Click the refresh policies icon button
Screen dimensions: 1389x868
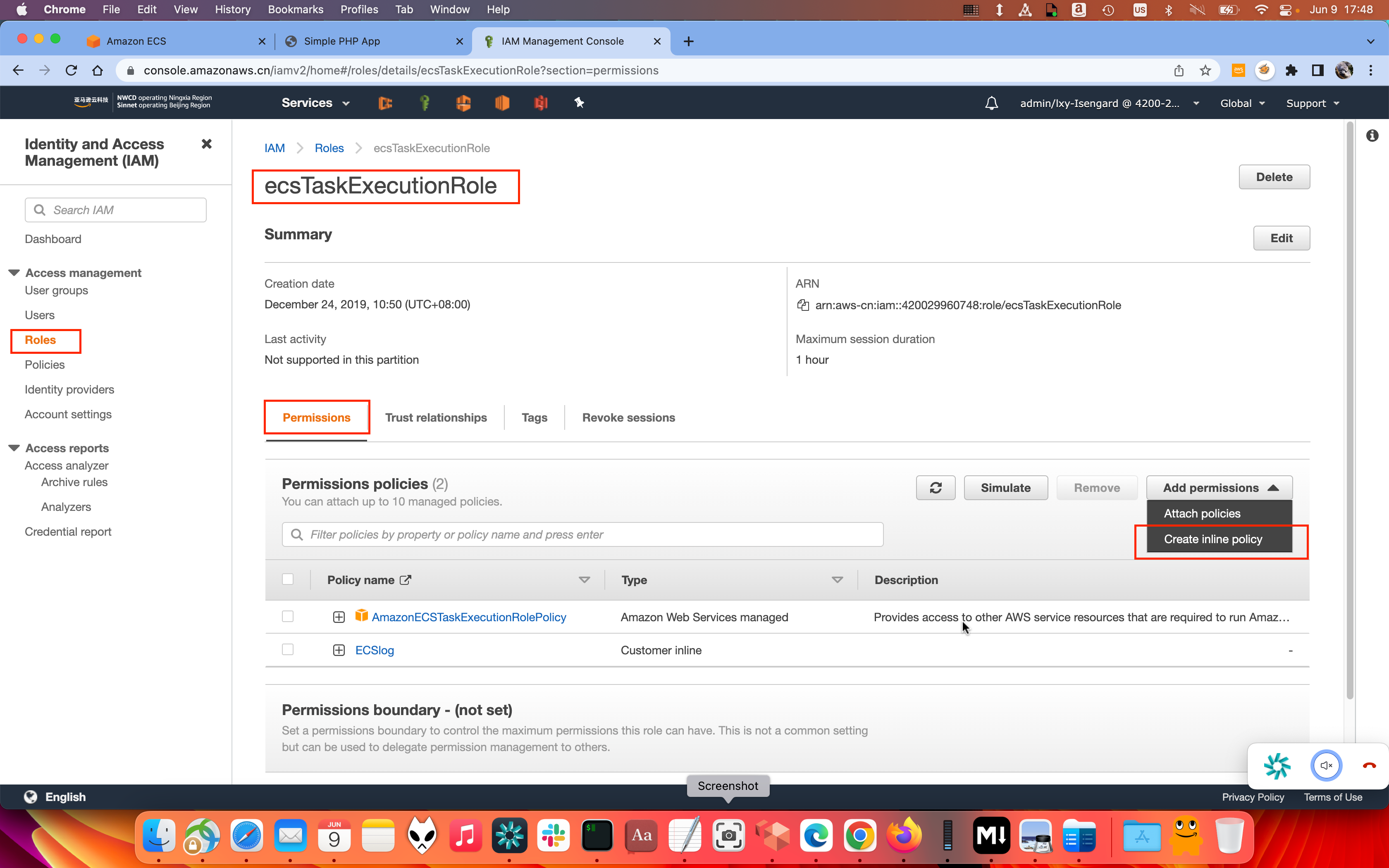point(936,487)
